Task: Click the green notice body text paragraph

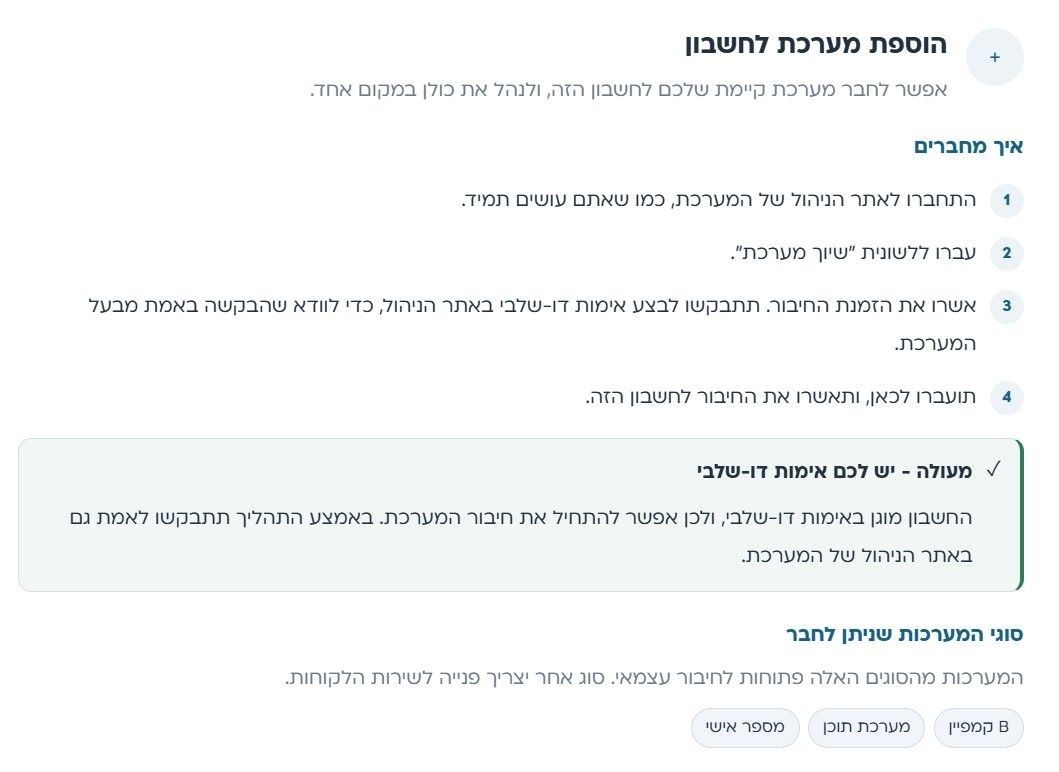Action: (521, 536)
